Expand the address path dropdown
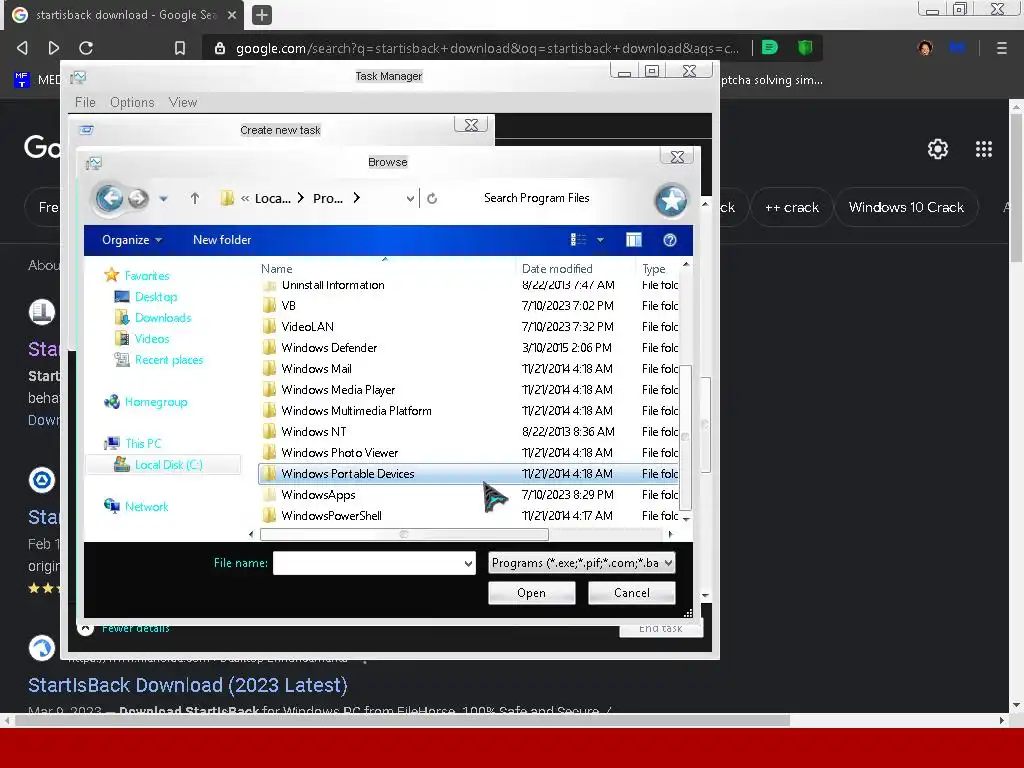Screen dimensions: 1024x768 point(410,199)
